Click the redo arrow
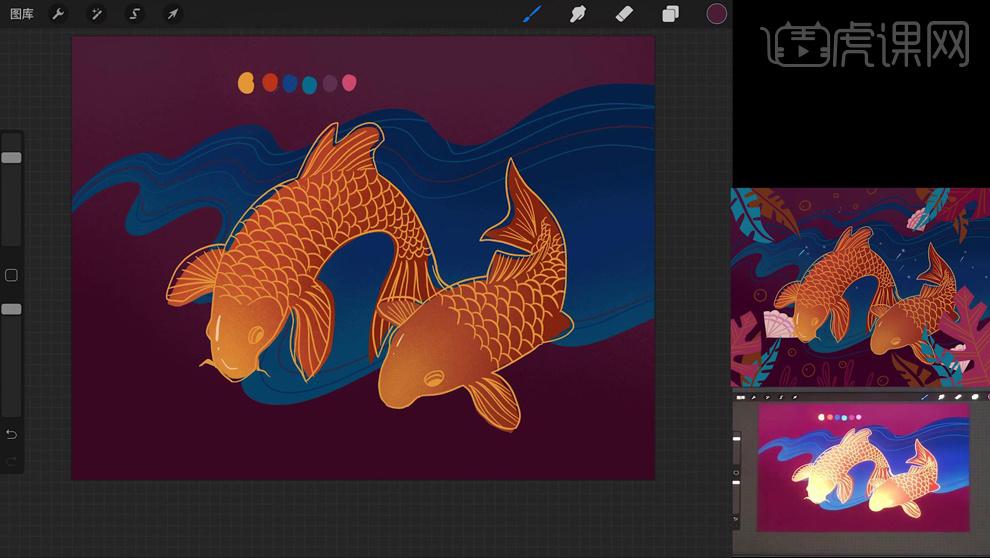This screenshot has width=990, height=558. coord(11,461)
